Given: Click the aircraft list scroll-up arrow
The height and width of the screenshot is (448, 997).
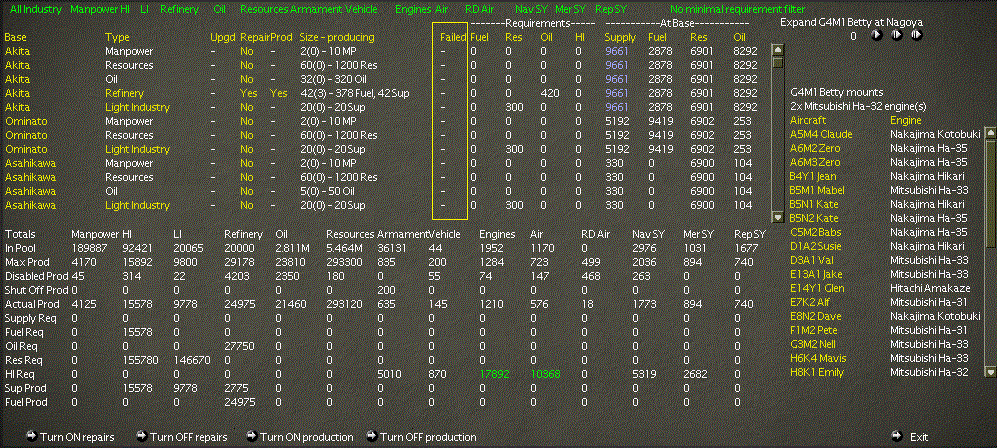Looking at the screenshot, I should pos(990,133).
